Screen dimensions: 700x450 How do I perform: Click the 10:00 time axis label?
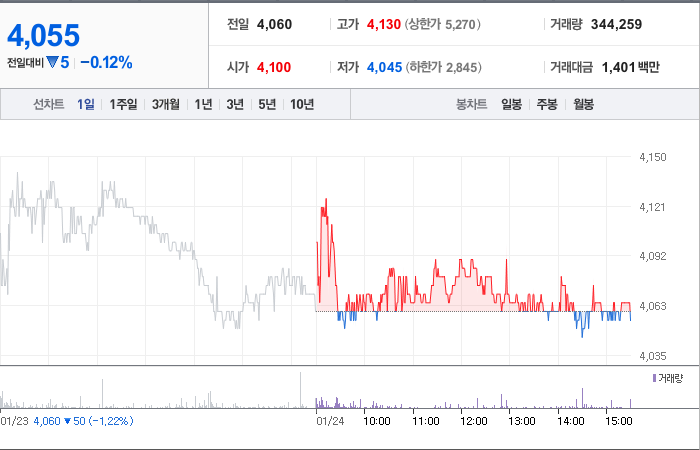pyautogui.click(x=377, y=421)
